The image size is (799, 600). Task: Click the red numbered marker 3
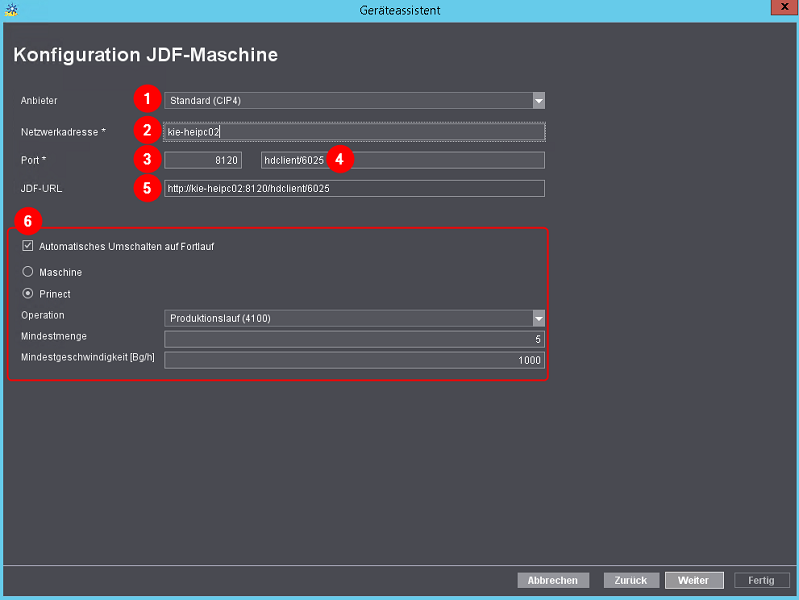[x=147, y=159]
